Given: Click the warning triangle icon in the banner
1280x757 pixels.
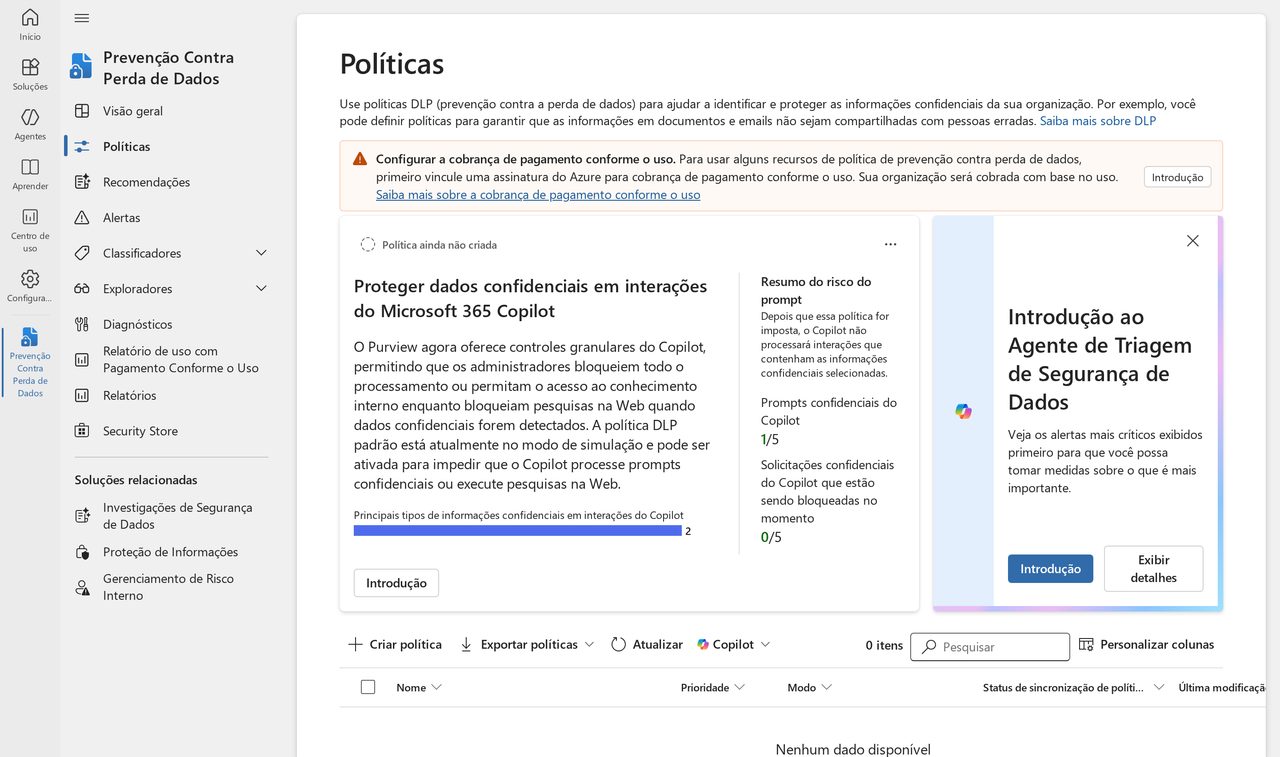Looking at the screenshot, I should tap(360, 159).
